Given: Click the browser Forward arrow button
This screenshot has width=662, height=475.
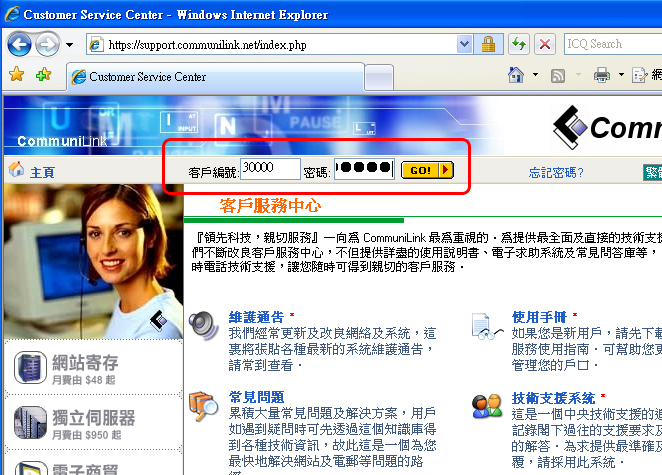Looking at the screenshot, I should pyautogui.click(x=47, y=44).
